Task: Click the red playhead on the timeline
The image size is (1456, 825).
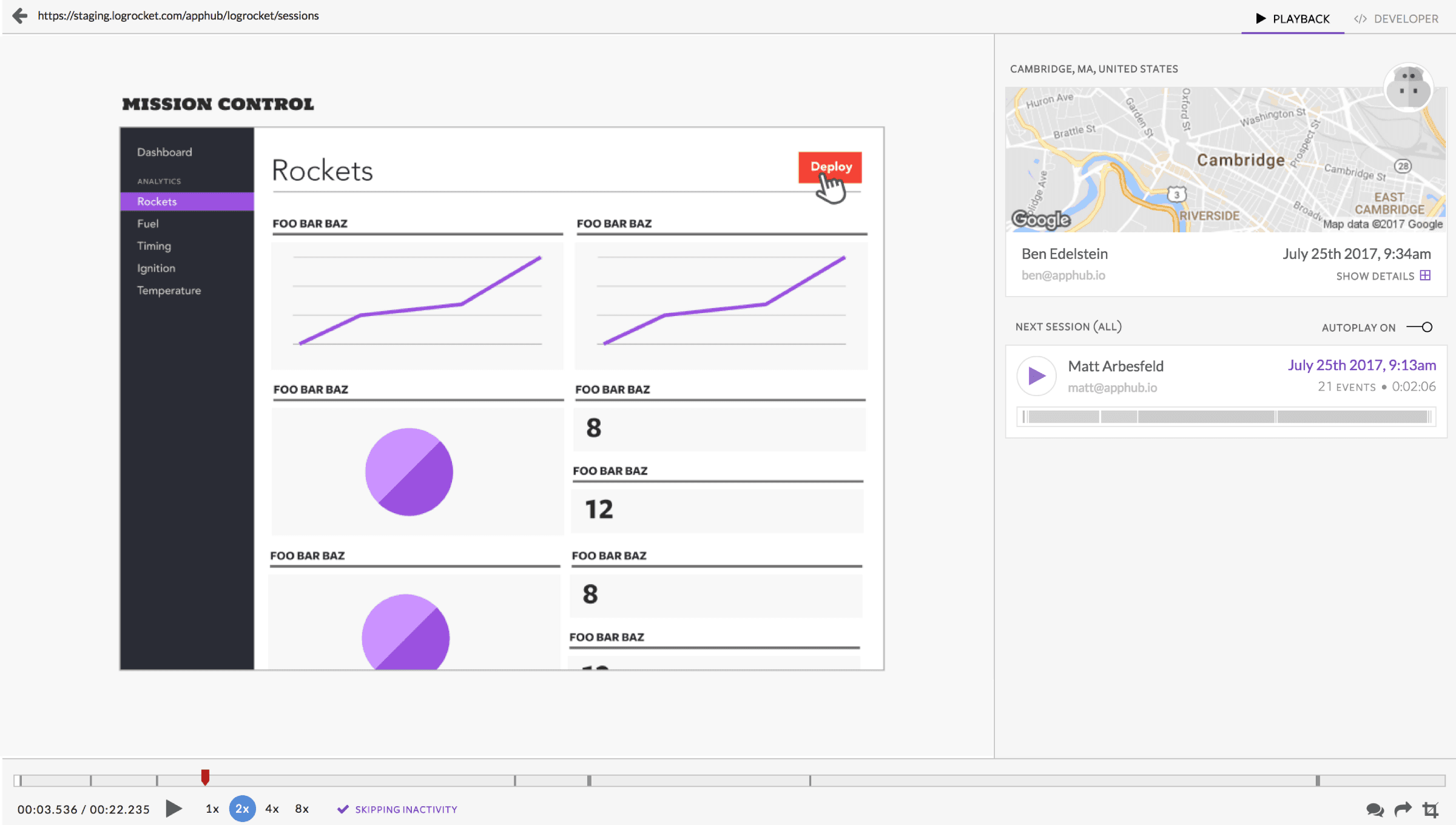Action: [x=205, y=777]
